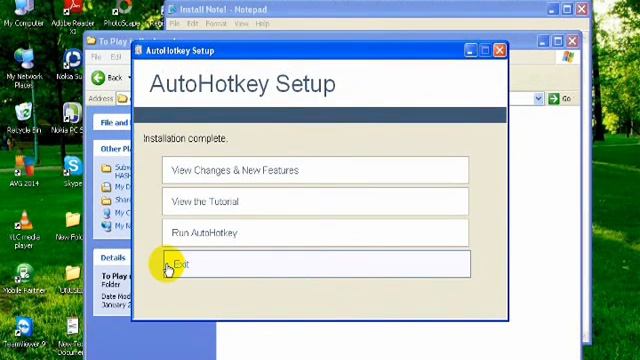Close the AutoHotkey Setup window
The width and height of the screenshot is (640, 360).
click(500, 51)
